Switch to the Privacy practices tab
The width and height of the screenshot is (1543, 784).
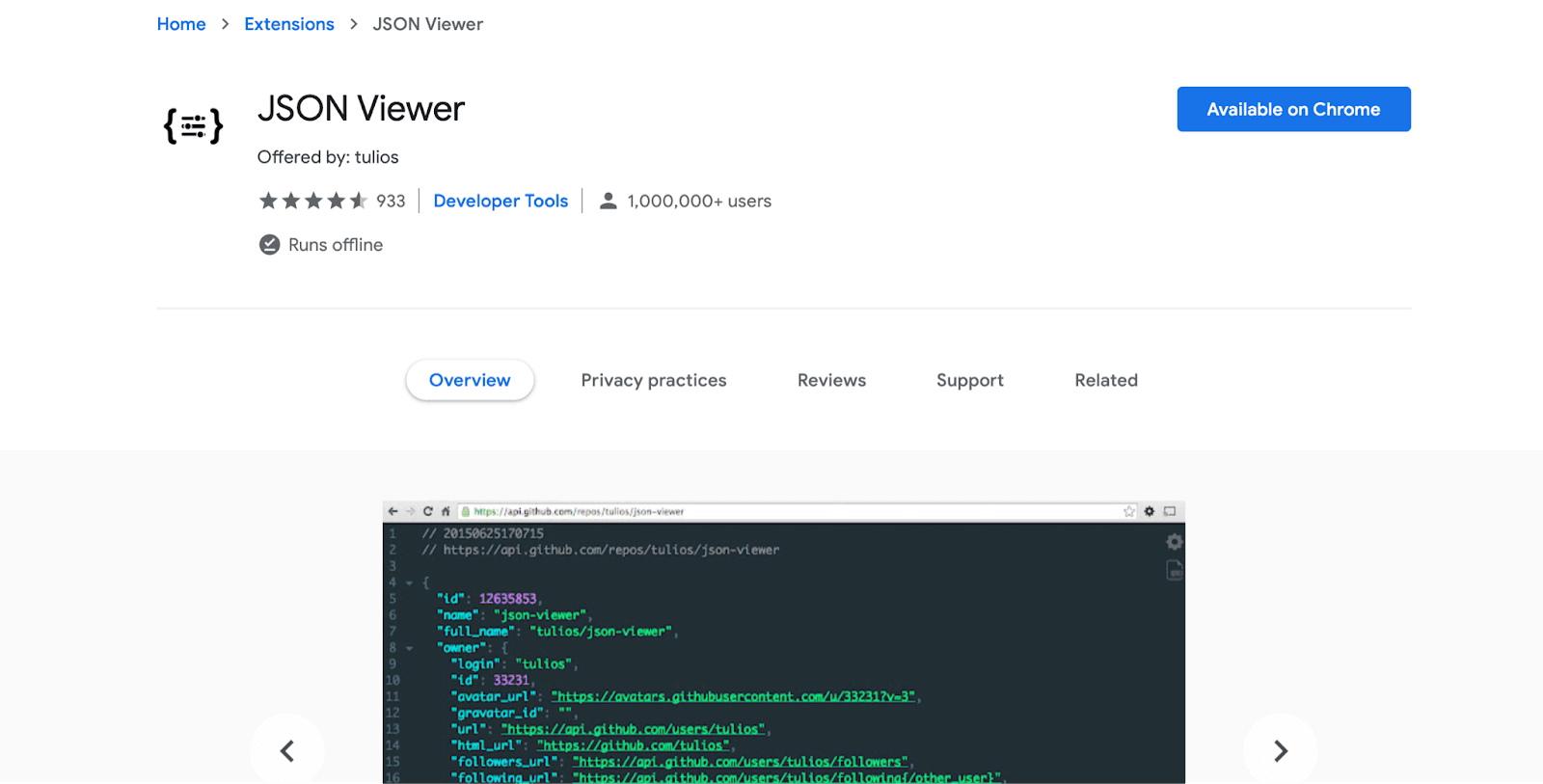[654, 380]
